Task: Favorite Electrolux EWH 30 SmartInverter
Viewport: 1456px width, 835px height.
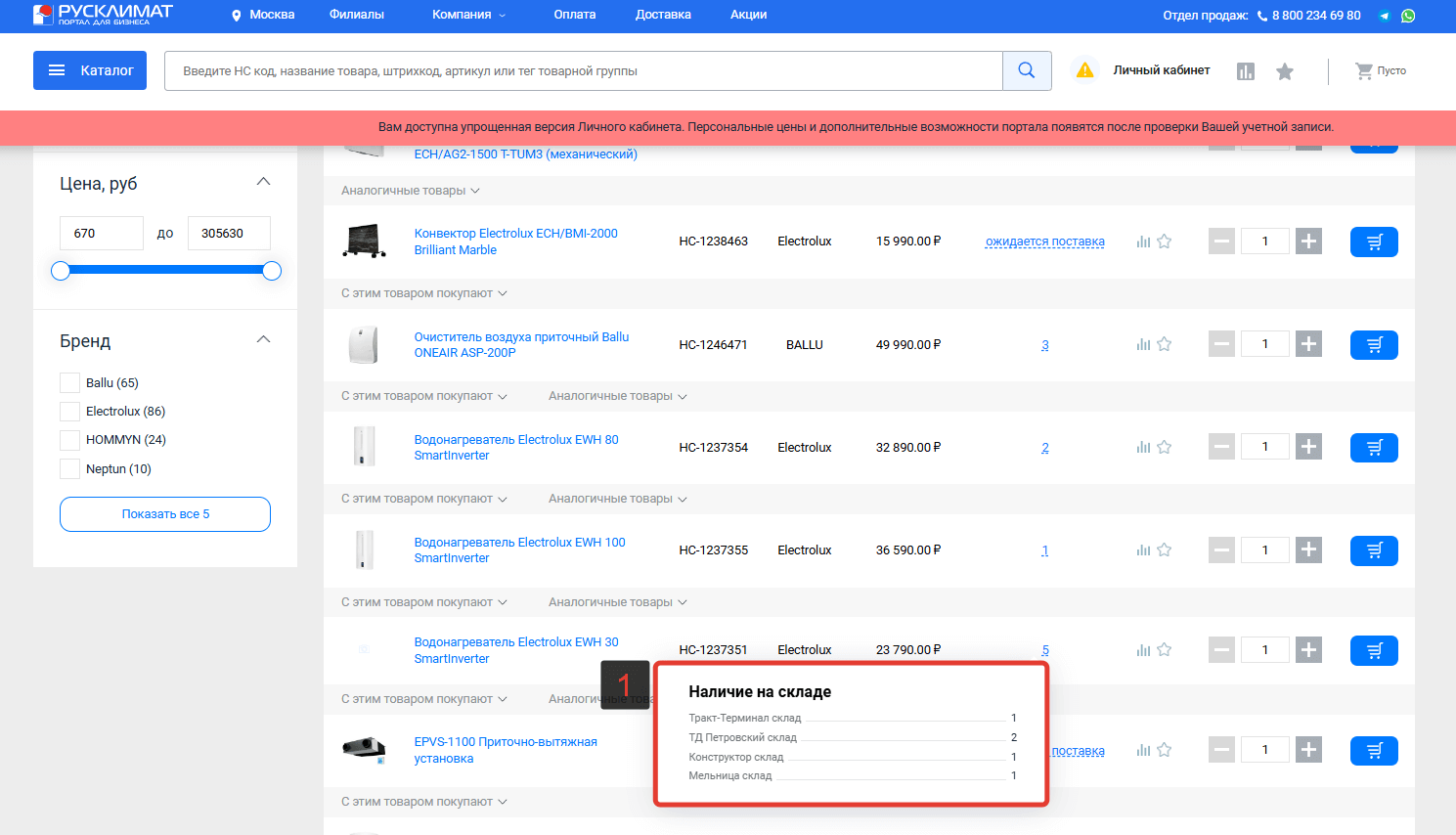Action: 1165,649
